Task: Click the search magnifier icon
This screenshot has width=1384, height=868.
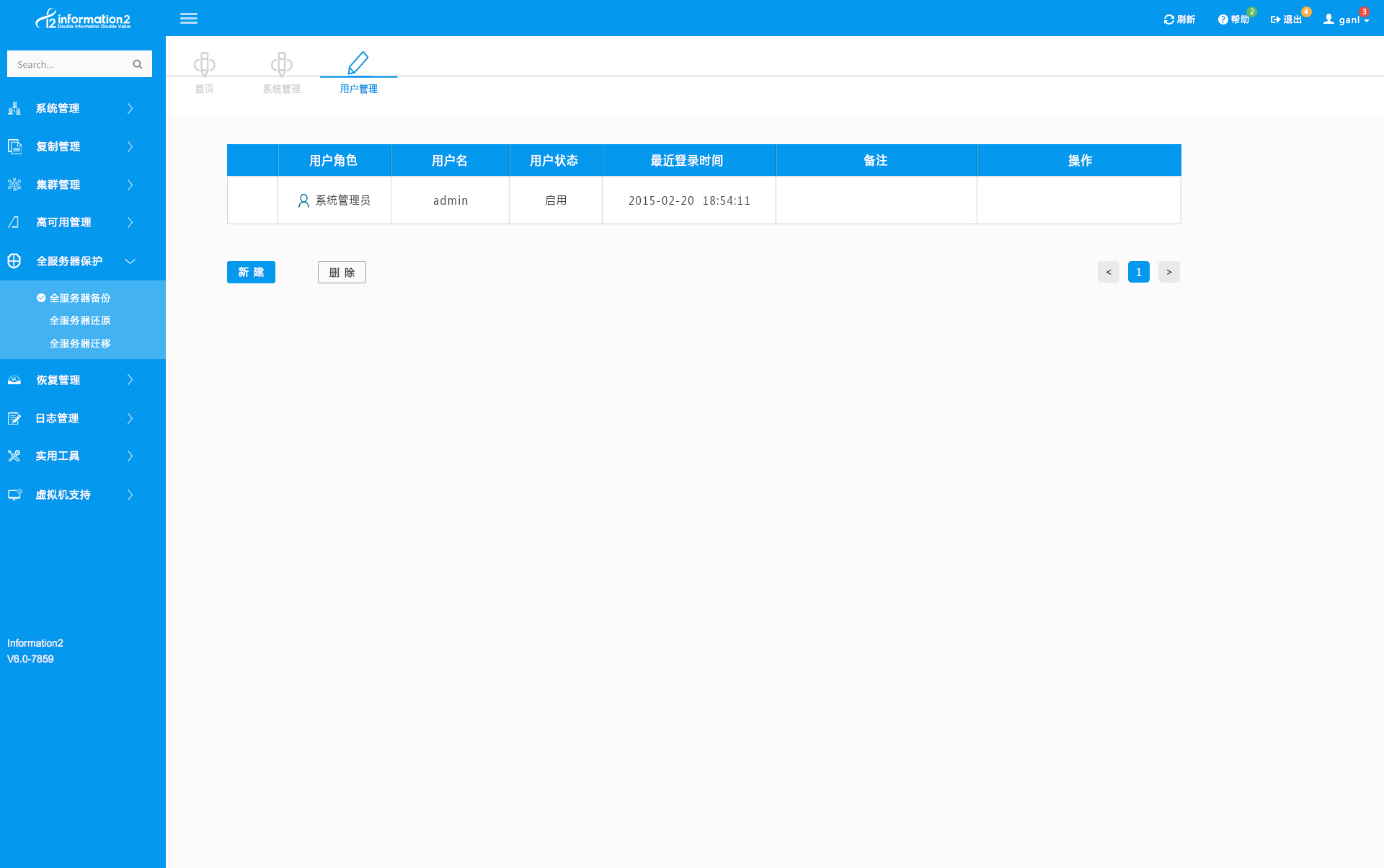Action: [x=138, y=64]
